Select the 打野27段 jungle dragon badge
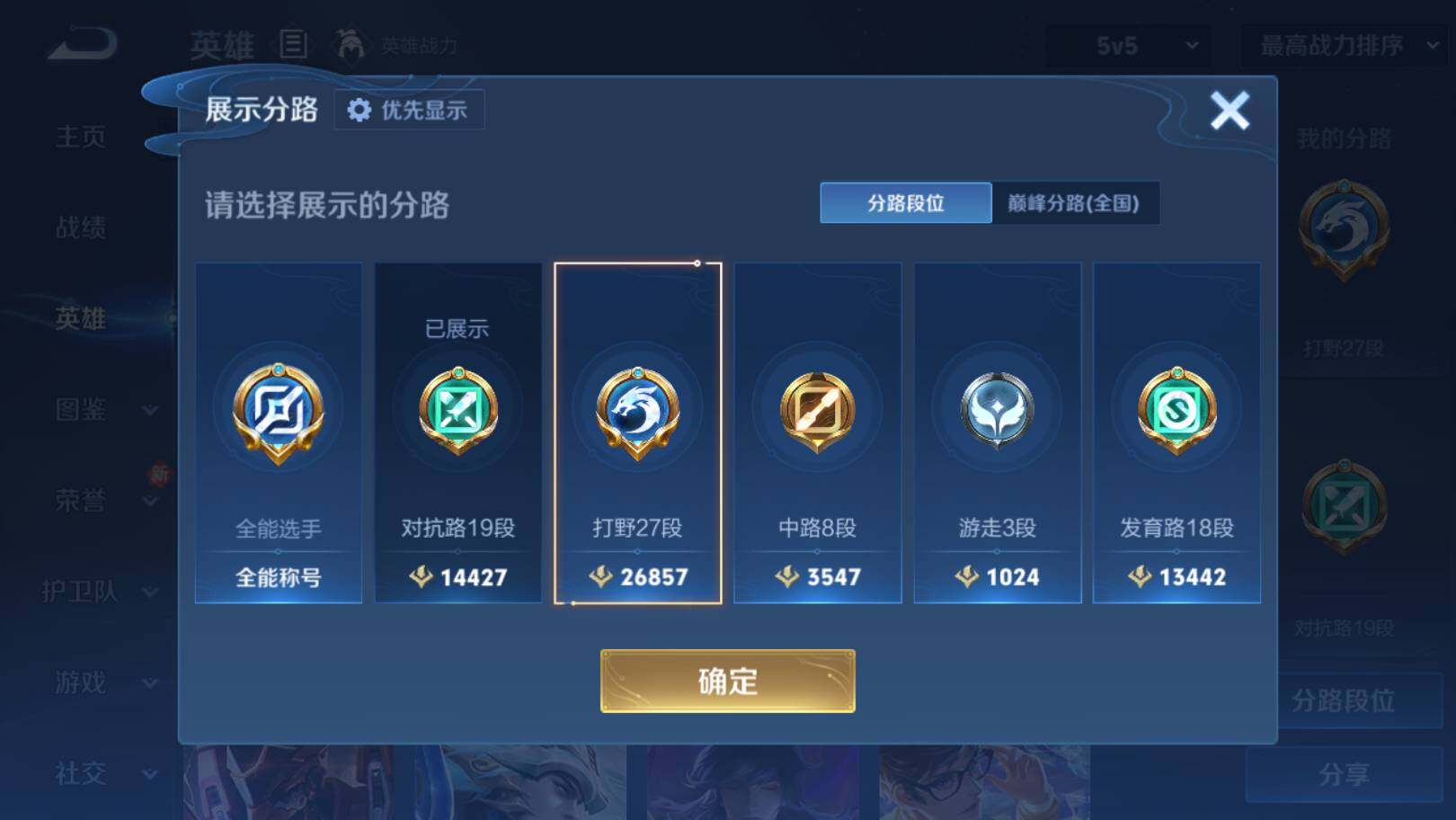 tap(637, 413)
